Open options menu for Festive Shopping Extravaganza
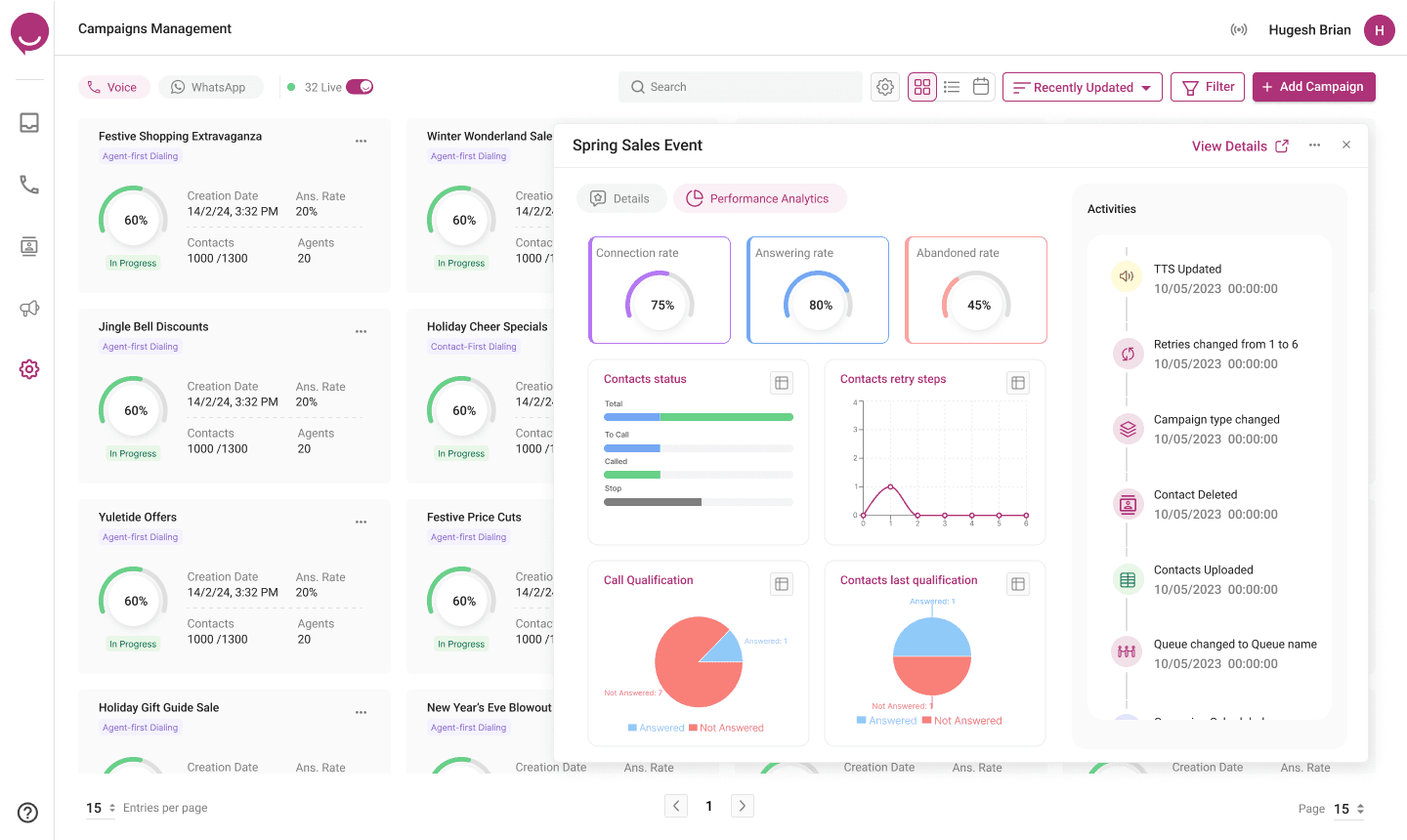Viewport: 1407px width, 840px height. pos(362,141)
